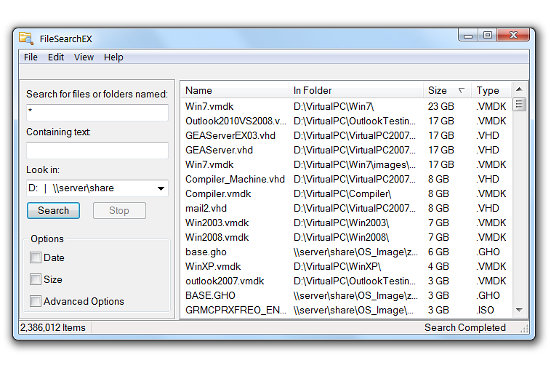Click folder path D:\VirtualPC\WinXP\
Viewport: 550px width, 368px height.
pyautogui.click(x=337, y=267)
